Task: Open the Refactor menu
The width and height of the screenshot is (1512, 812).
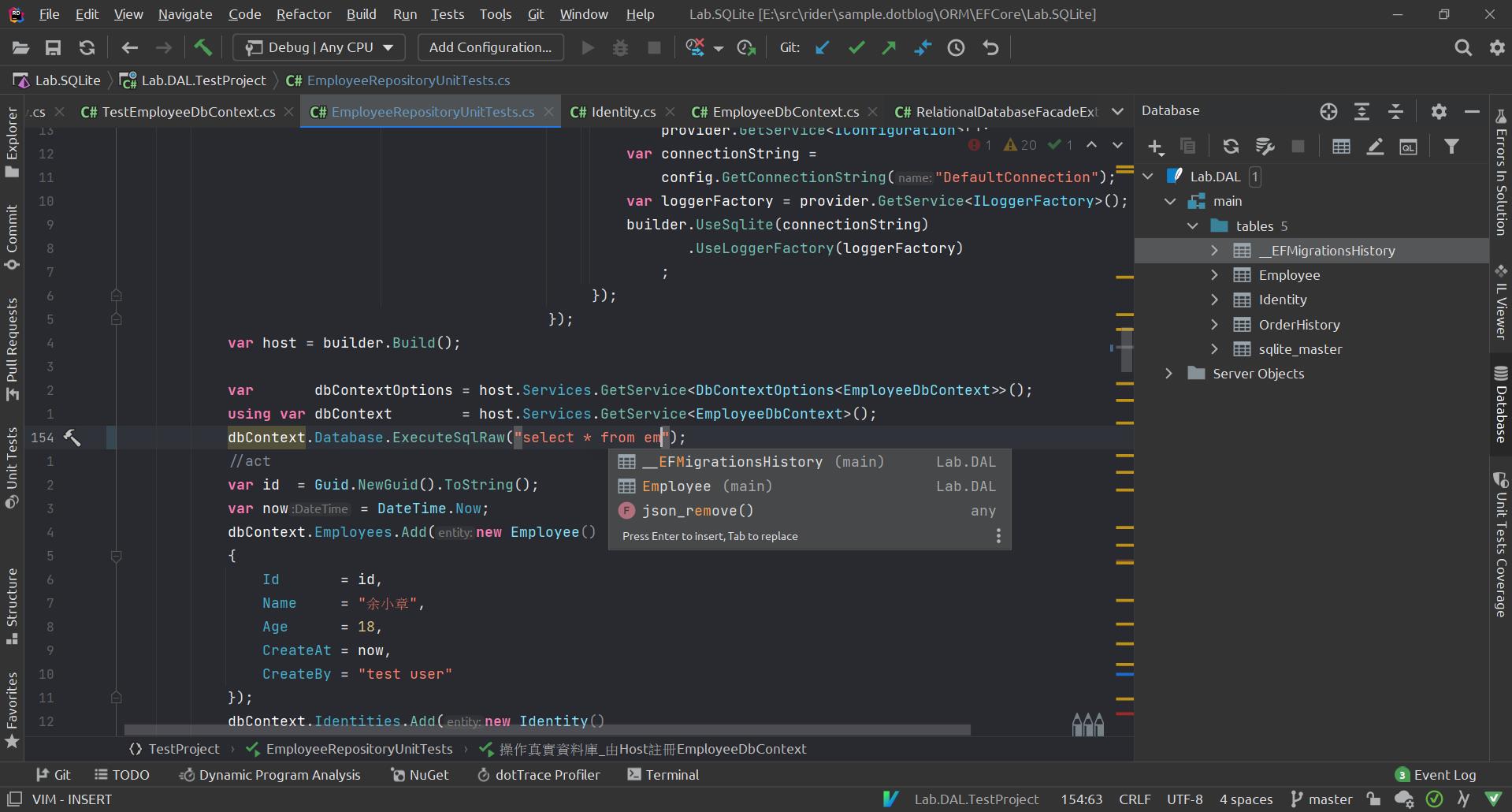Action: pyautogui.click(x=303, y=14)
